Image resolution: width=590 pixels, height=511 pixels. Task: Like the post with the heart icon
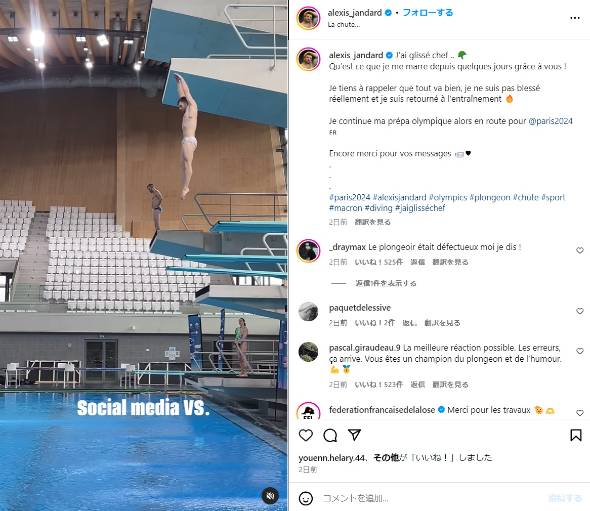306,435
